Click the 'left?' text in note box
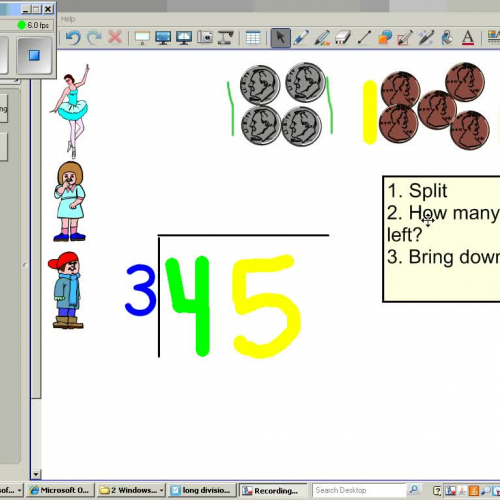 pyautogui.click(x=405, y=235)
